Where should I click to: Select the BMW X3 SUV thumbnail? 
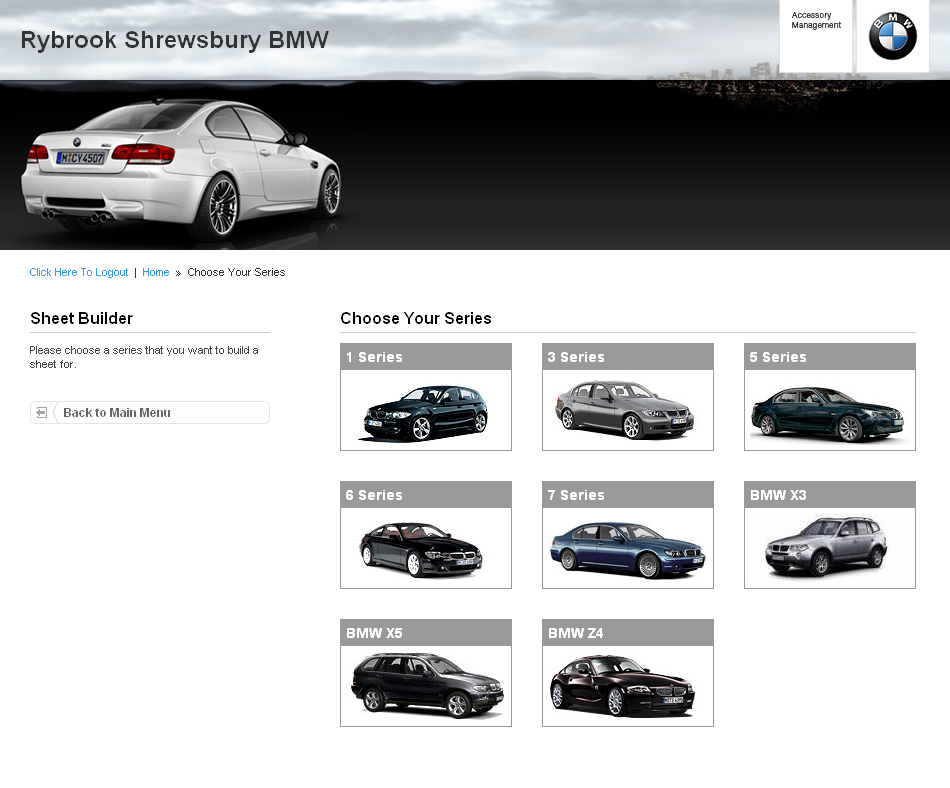coord(829,547)
